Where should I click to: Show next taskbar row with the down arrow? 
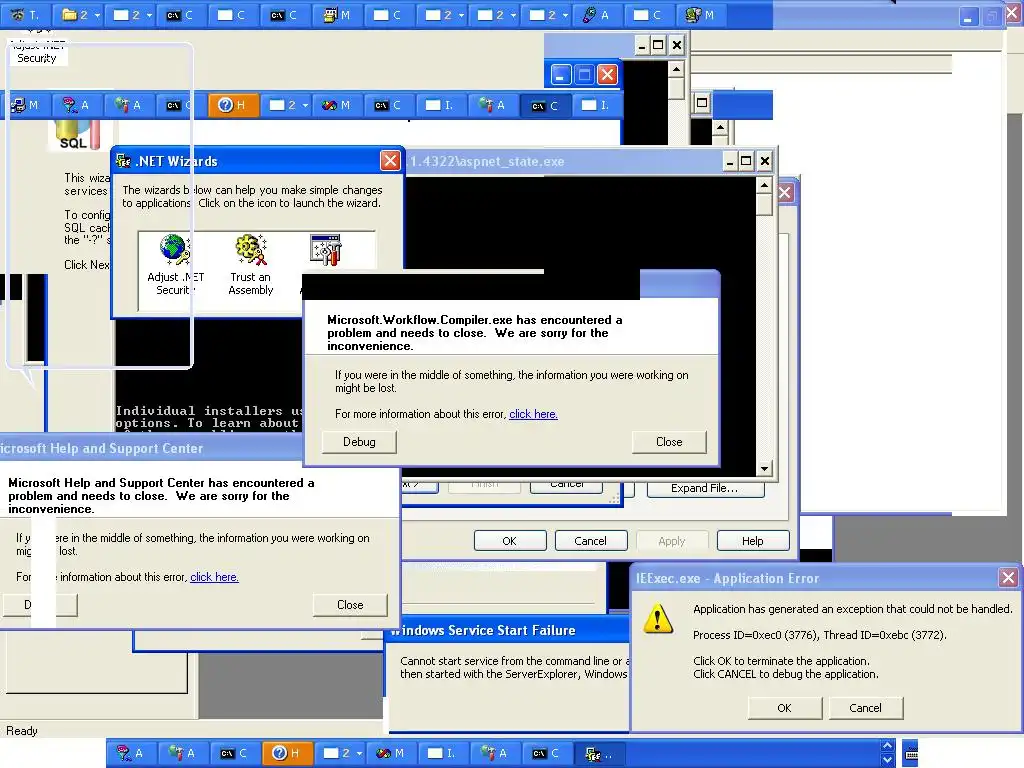coord(887,761)
